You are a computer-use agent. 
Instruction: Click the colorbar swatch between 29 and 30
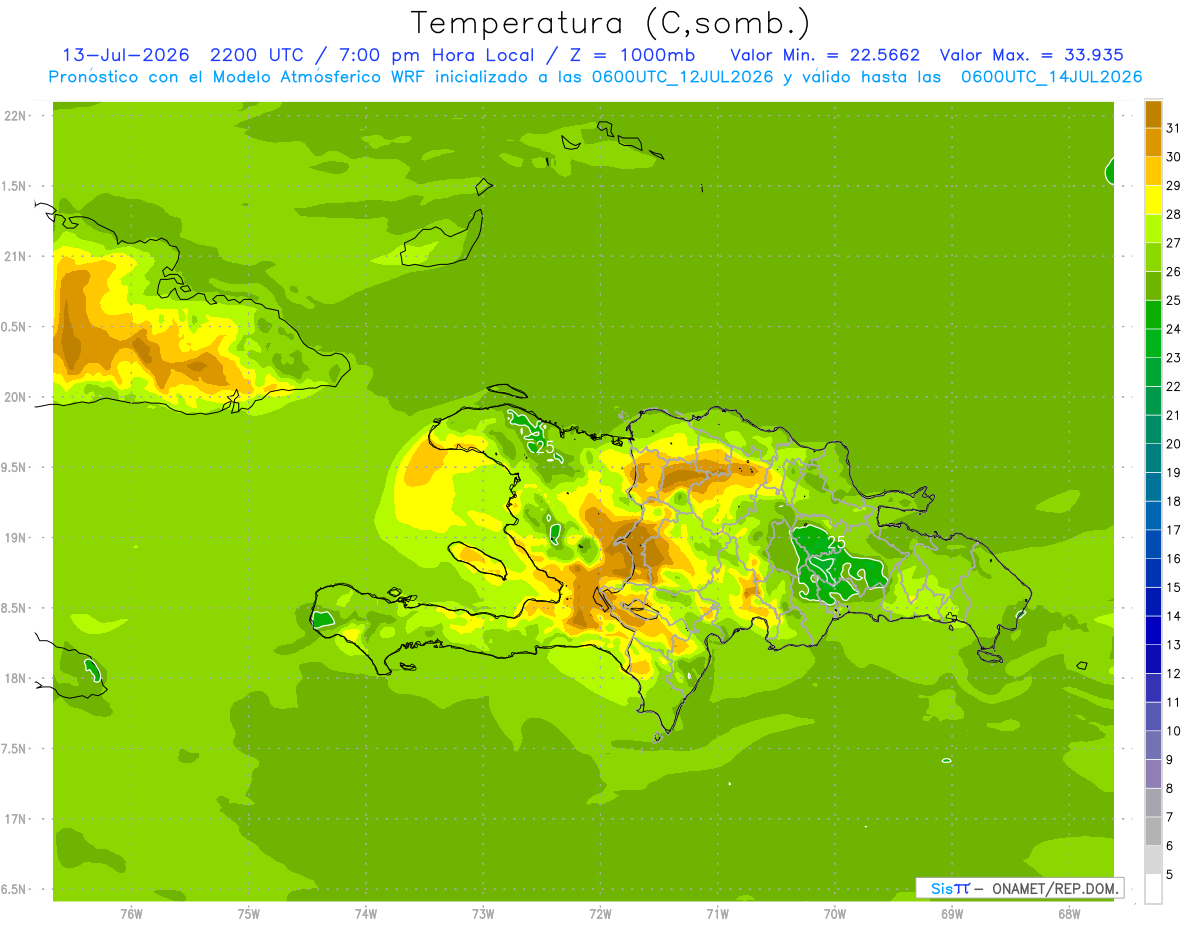[x=1153, y=171]
